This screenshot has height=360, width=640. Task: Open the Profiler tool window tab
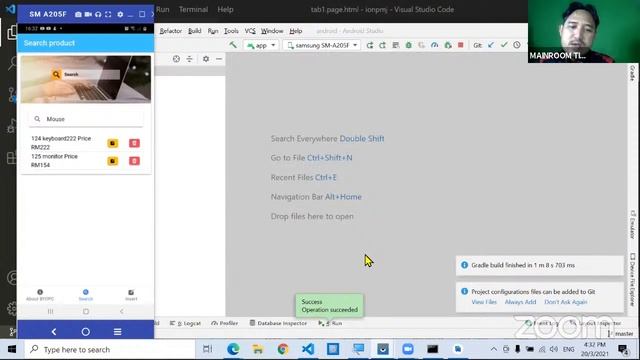224,323
